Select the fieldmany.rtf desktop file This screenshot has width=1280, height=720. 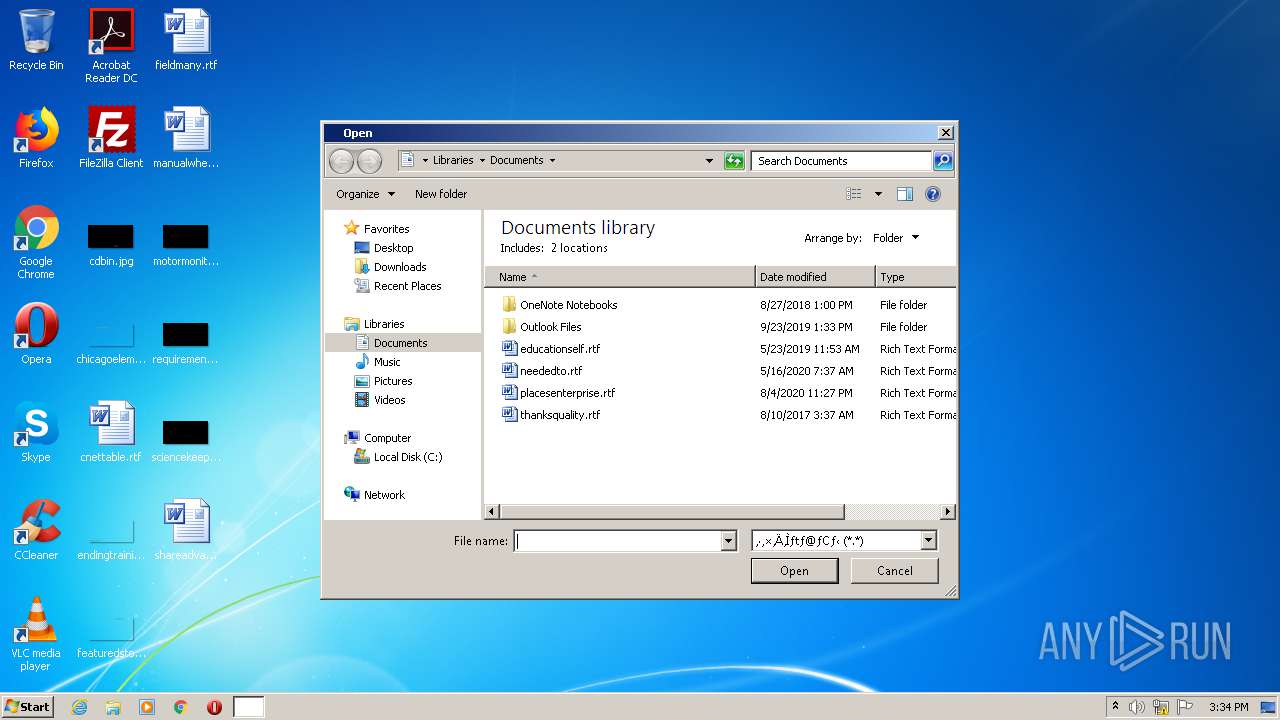tap(186, 40)
